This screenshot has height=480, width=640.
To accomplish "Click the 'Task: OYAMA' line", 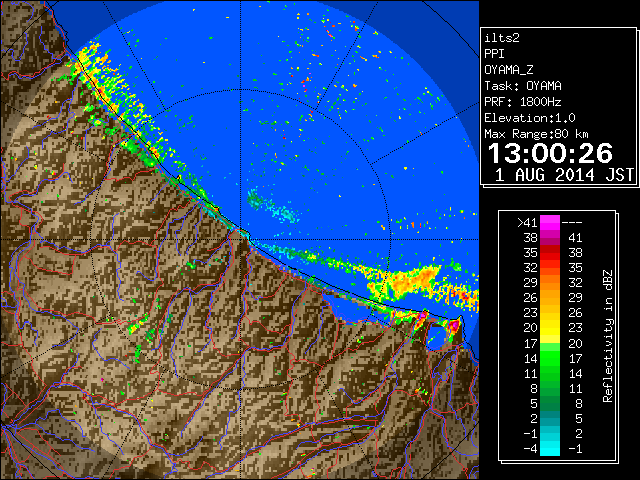I will (523, 86).
